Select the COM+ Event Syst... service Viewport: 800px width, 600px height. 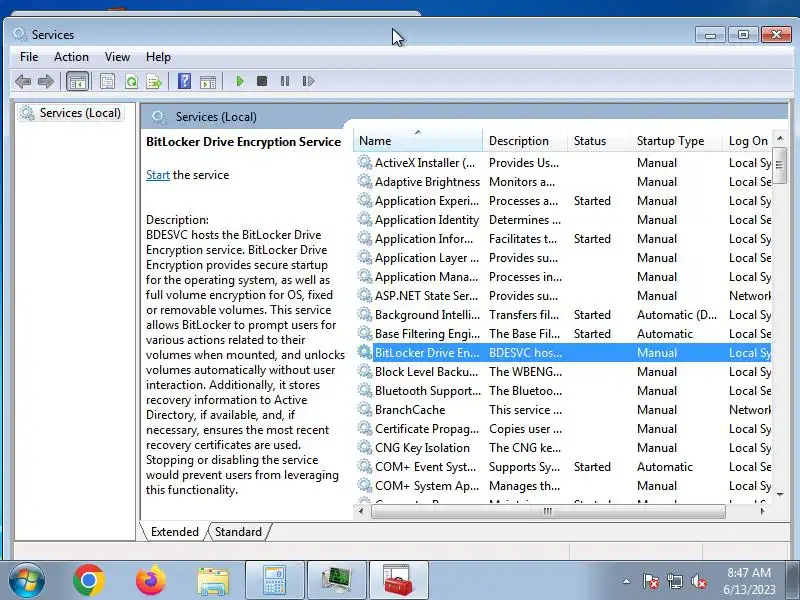[x=563, y=467]
